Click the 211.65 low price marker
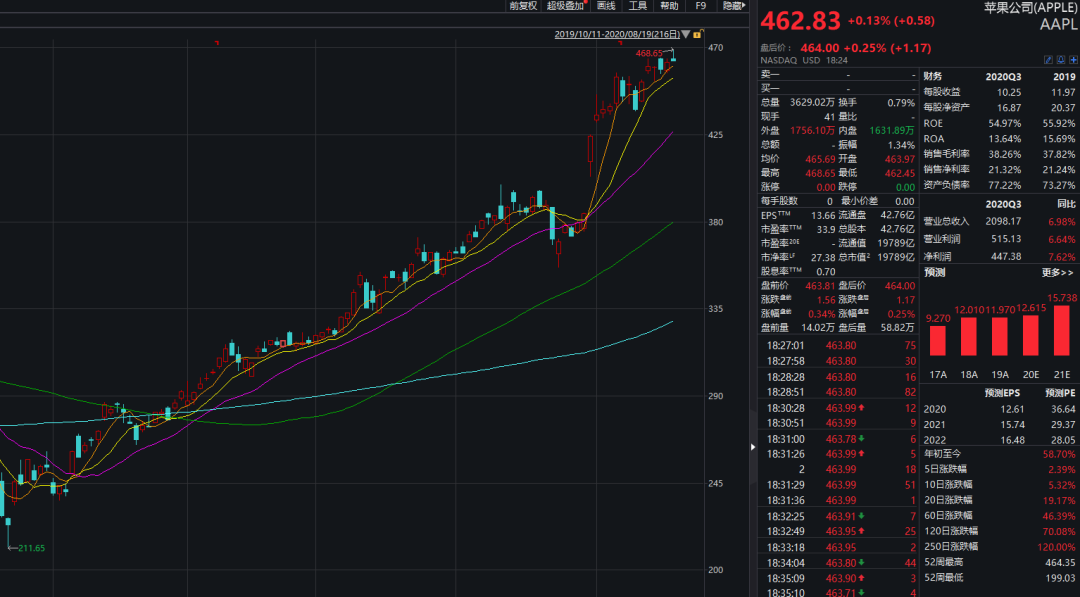This screenshot has width=1080, height=597. coord(31,547)
